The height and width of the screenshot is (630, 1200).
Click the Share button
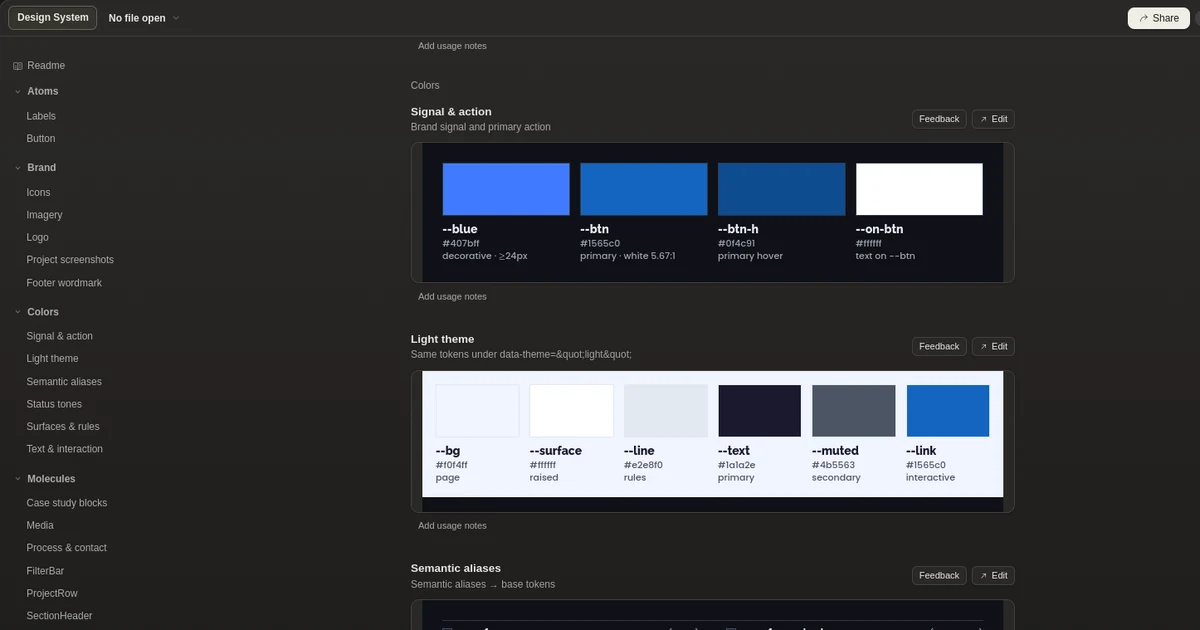1158,18
